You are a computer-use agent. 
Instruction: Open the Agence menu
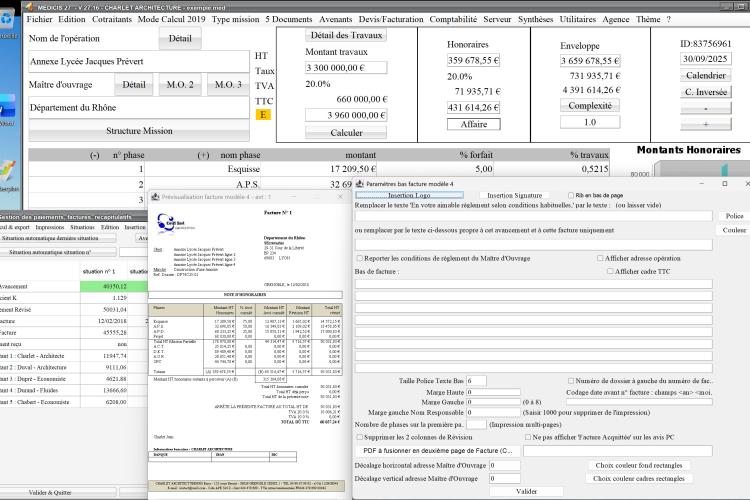616,20
